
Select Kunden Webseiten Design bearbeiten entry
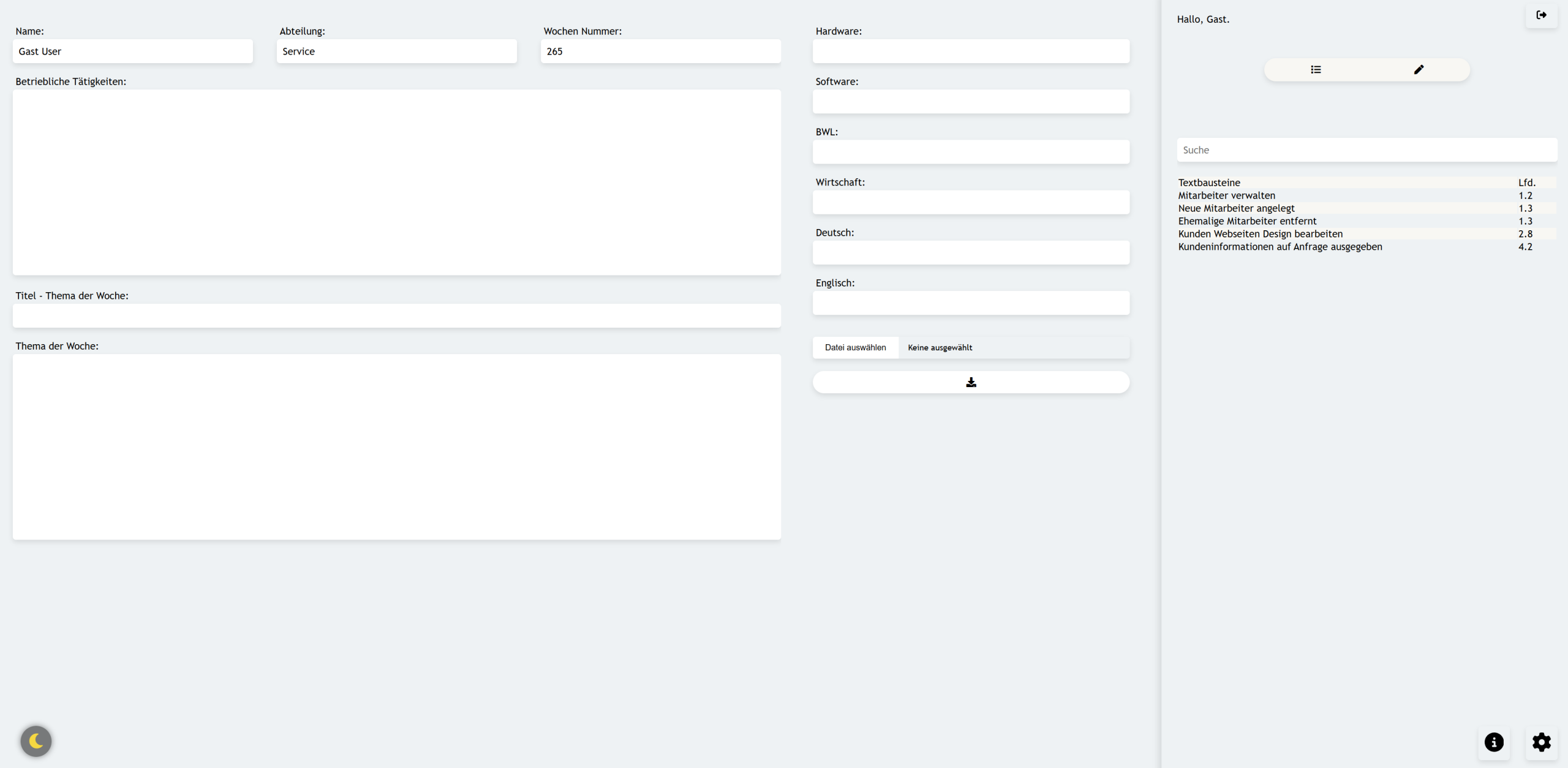[1260, 234]
